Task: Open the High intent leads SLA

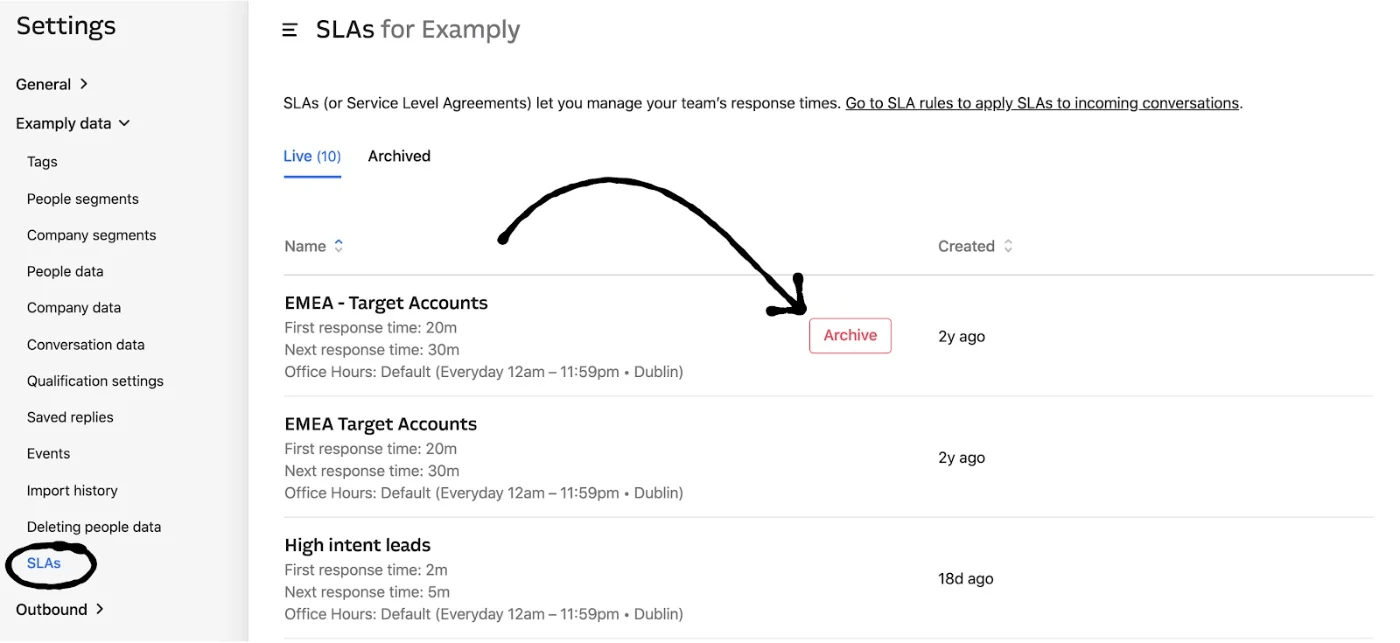Action: pos(357,545)
